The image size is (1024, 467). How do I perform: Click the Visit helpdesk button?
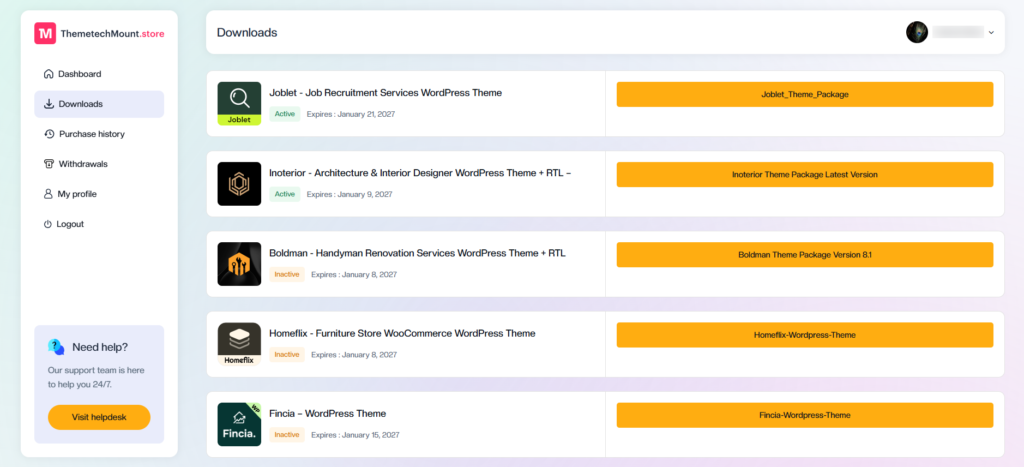[x=99, y=417]
